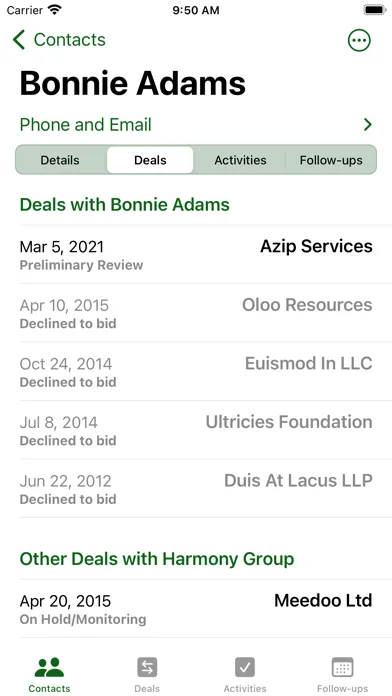
Task: Open the Azip Services deal
Action: point(196,254)
